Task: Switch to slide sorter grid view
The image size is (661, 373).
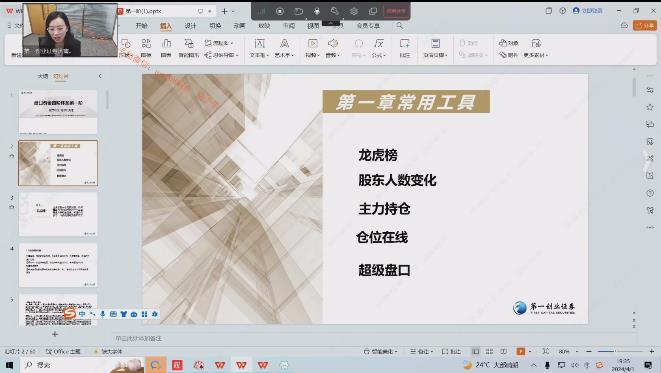Action: [x=489, y=351]
